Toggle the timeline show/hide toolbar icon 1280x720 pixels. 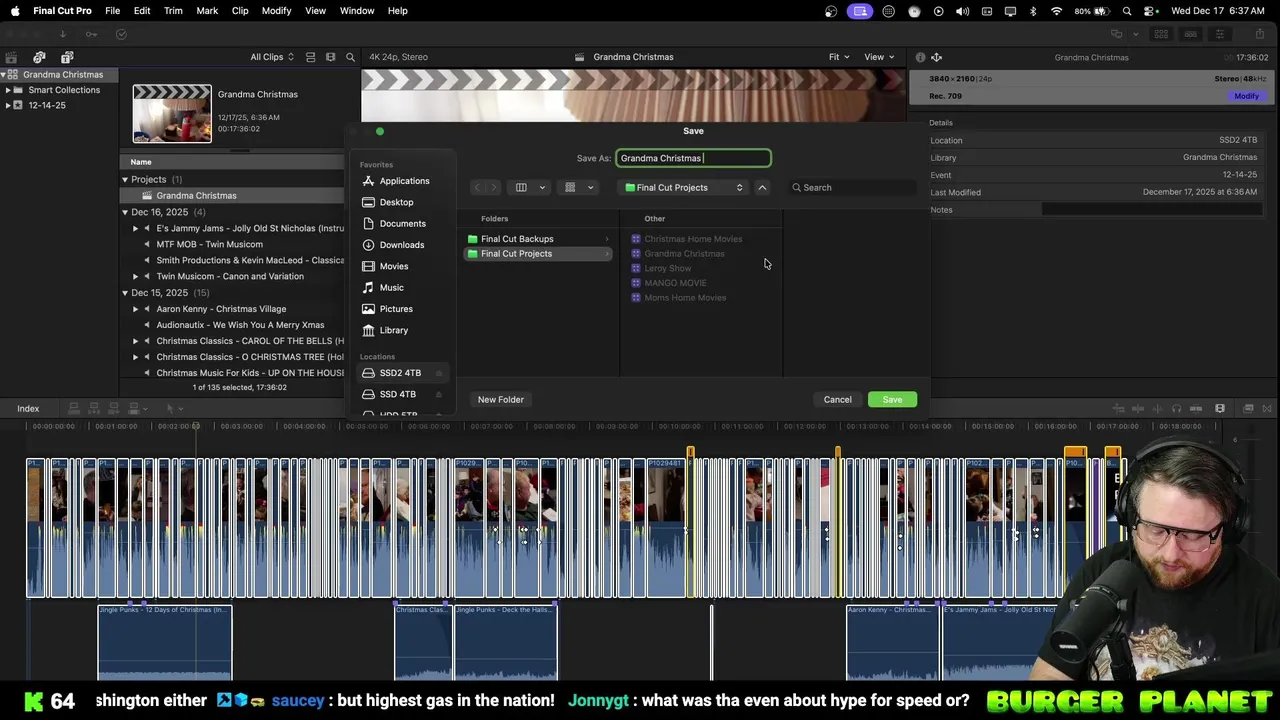point(1190,34)
